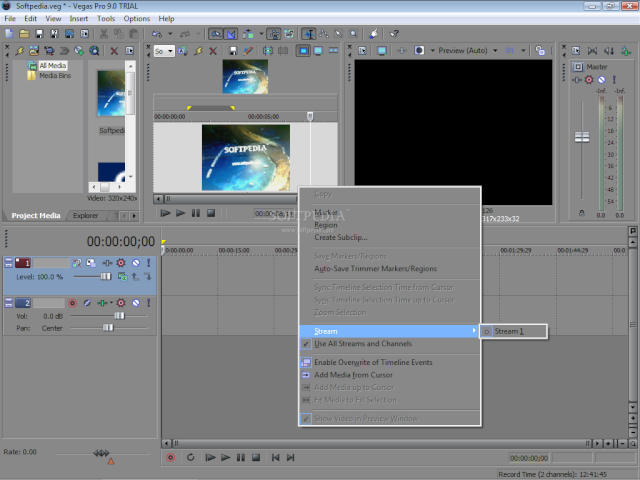Select the Normal Edit tool icon
Viewport: 640px width, 480px height.
[309, 33]
